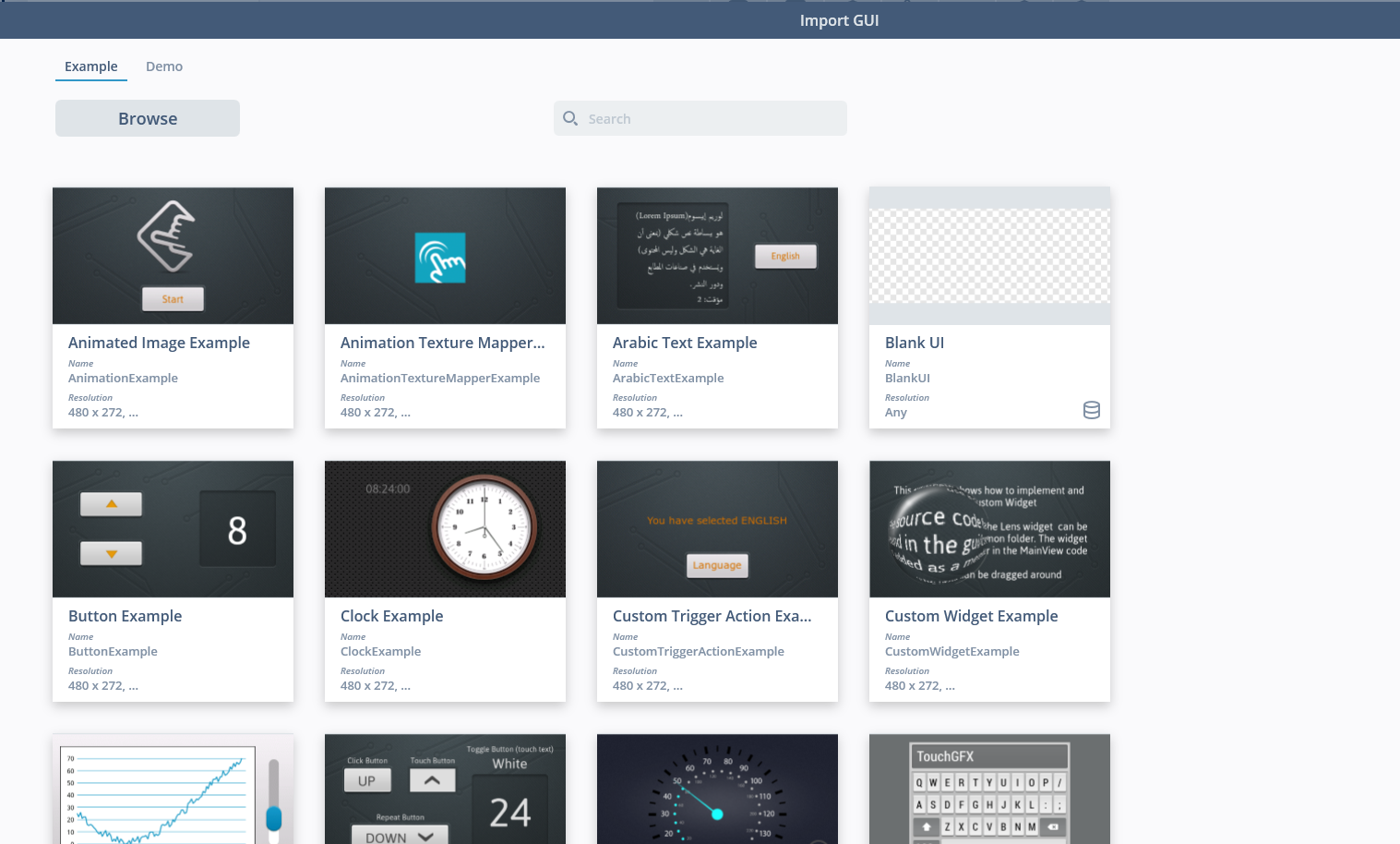
Task: Click the resolution value of Clock Example
Action: pyautogui.click(x=376, y=686)
